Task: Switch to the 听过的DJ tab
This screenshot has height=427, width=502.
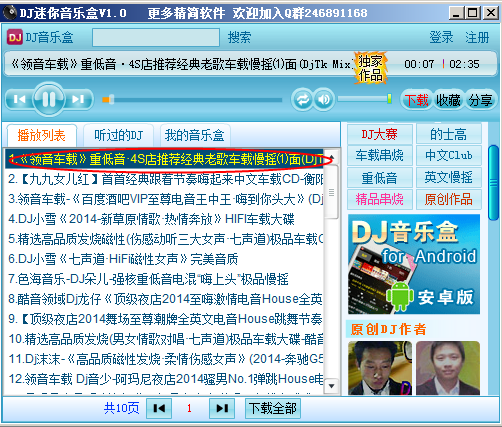Action: pyautogui.click(x=118, y=136)
